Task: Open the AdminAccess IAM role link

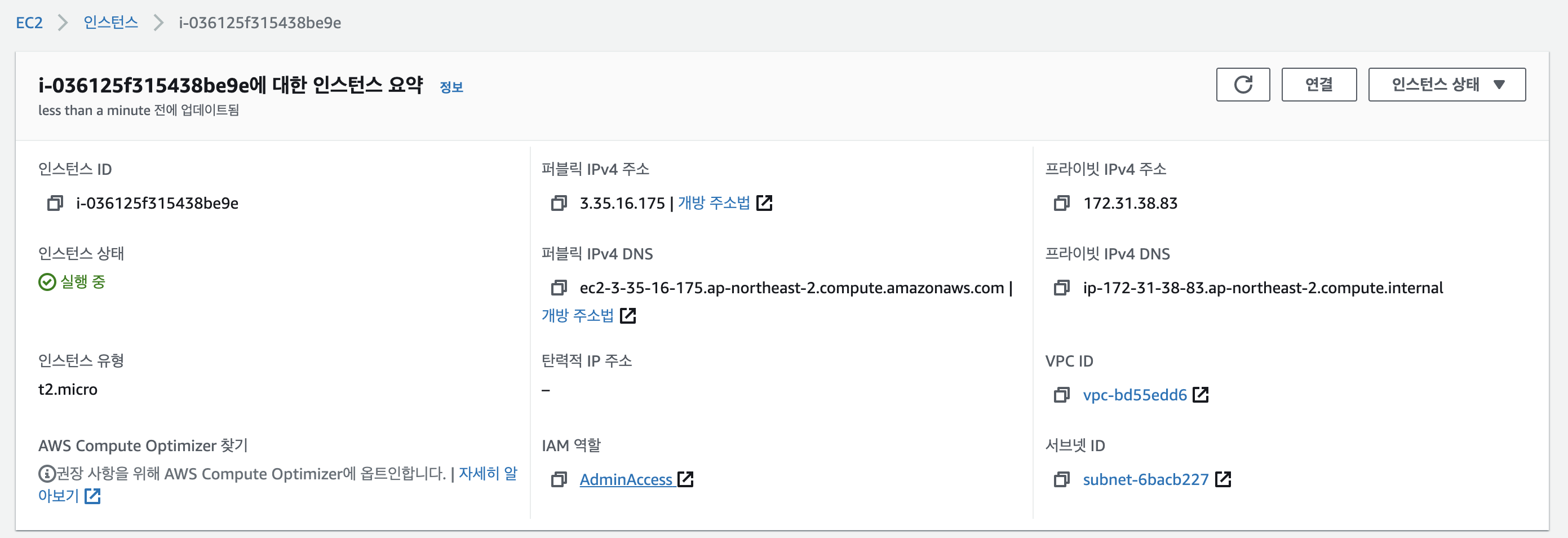Action: pos(626,479)
